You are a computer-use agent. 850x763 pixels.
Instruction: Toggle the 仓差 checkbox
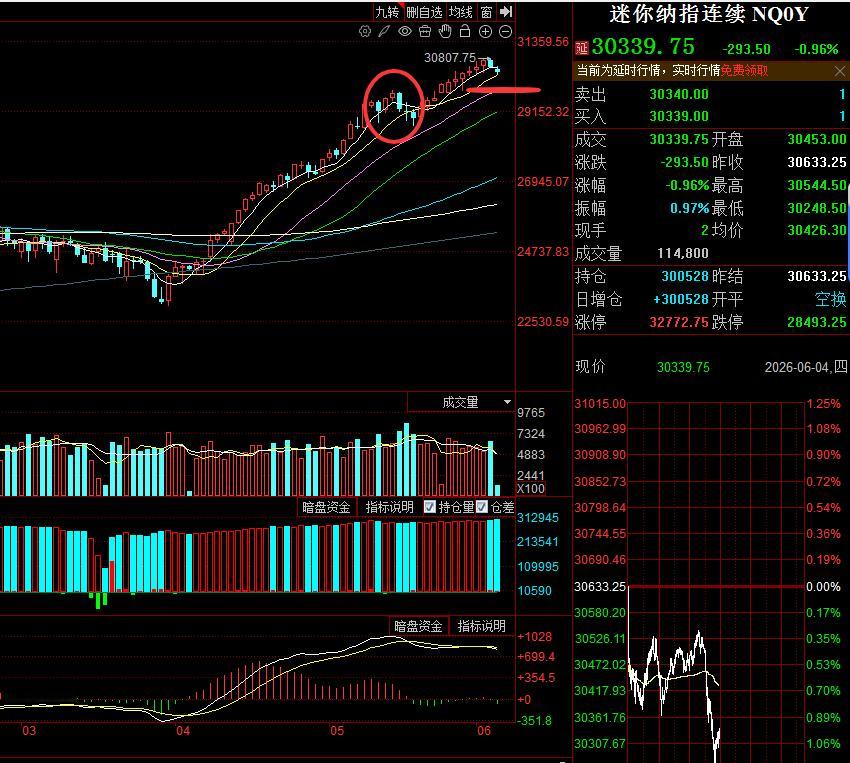482,507
